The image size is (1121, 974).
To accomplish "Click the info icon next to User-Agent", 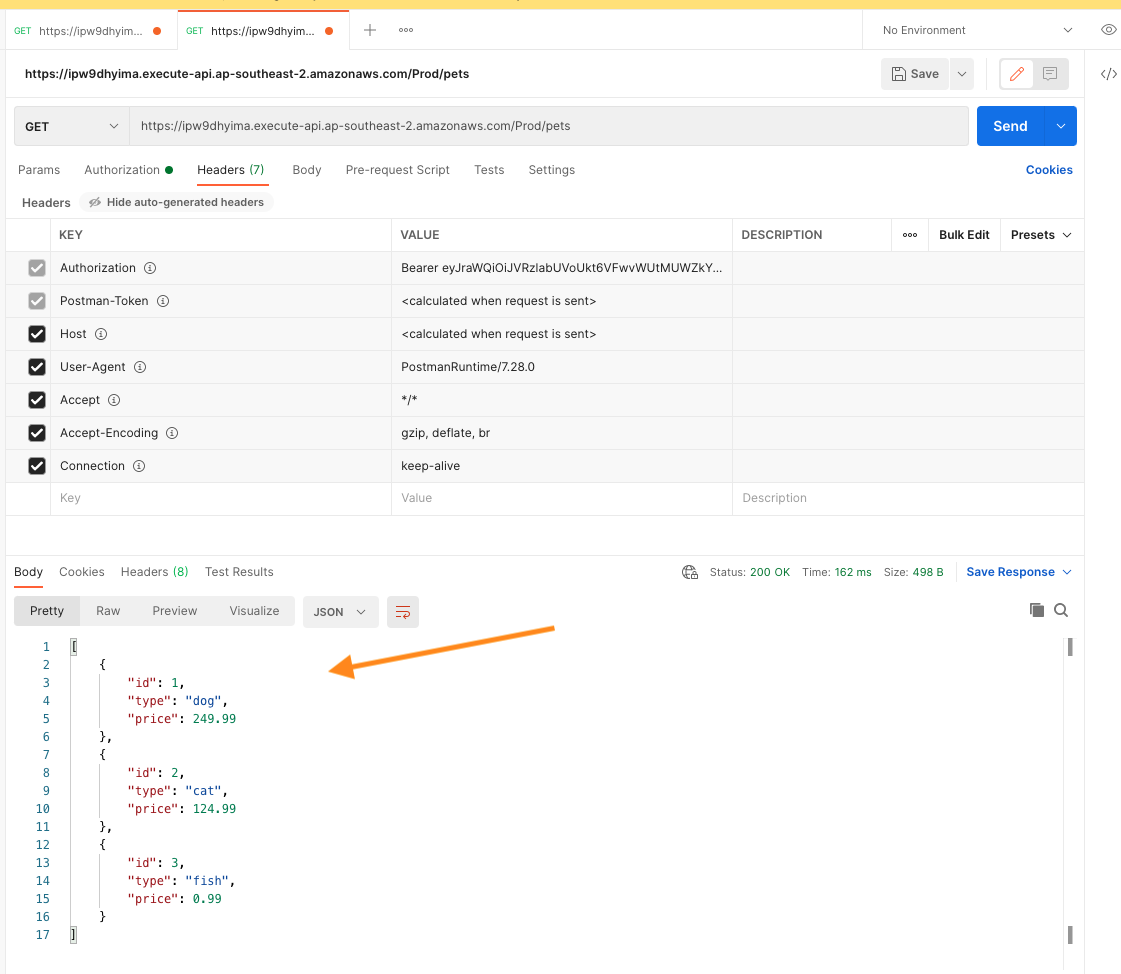I will 140,367.
